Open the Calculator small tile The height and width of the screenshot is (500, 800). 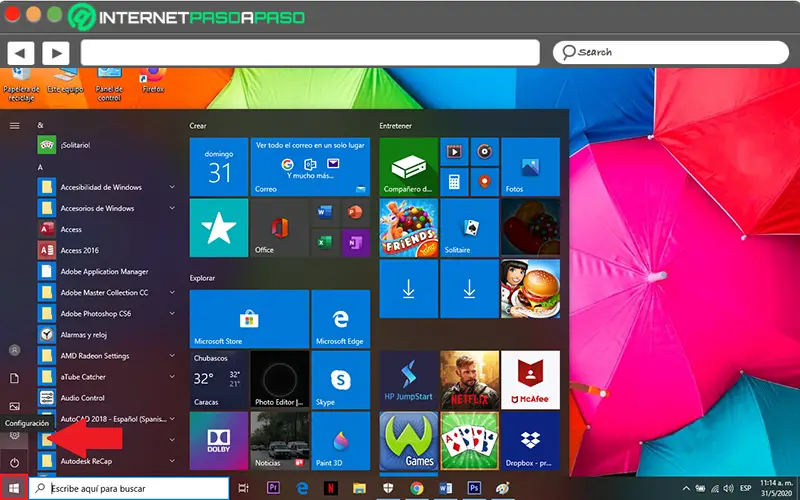(454, 182)
